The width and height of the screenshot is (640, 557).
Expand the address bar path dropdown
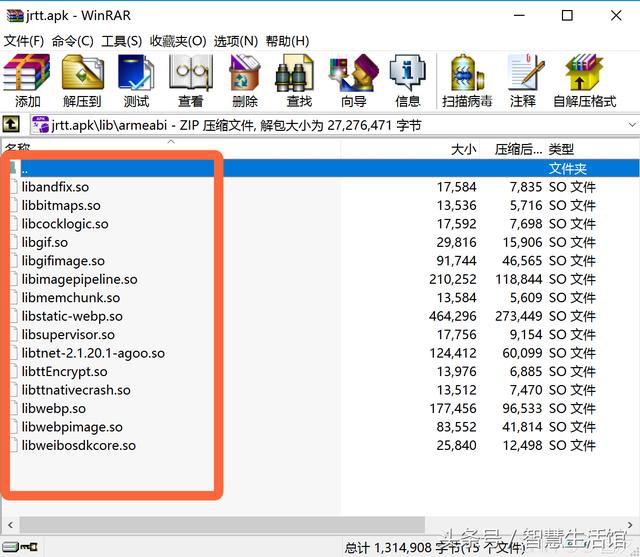632,125
